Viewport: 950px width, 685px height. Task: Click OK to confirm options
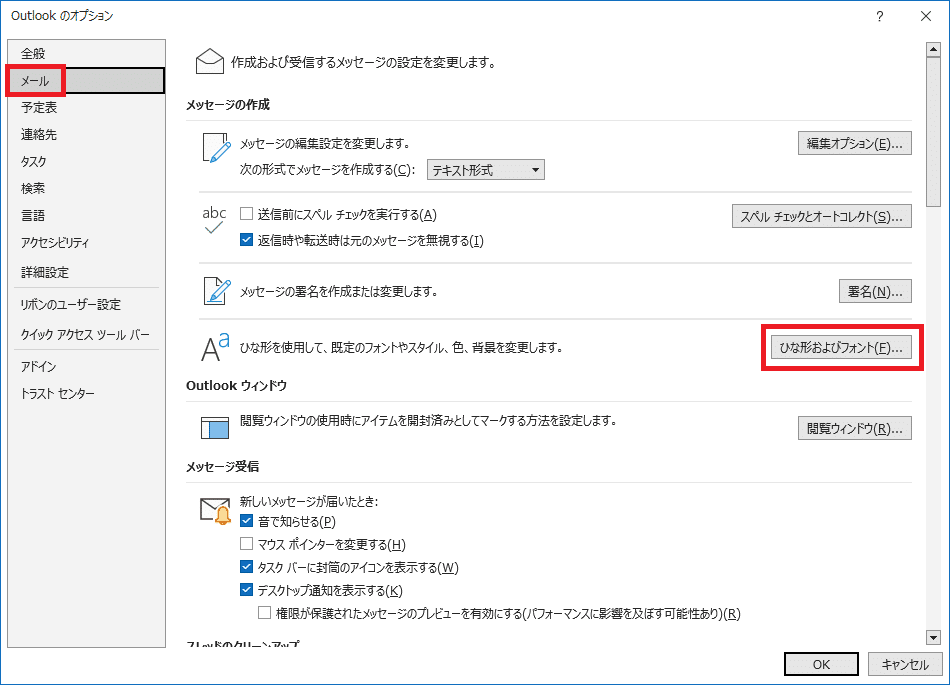point(821,664)
